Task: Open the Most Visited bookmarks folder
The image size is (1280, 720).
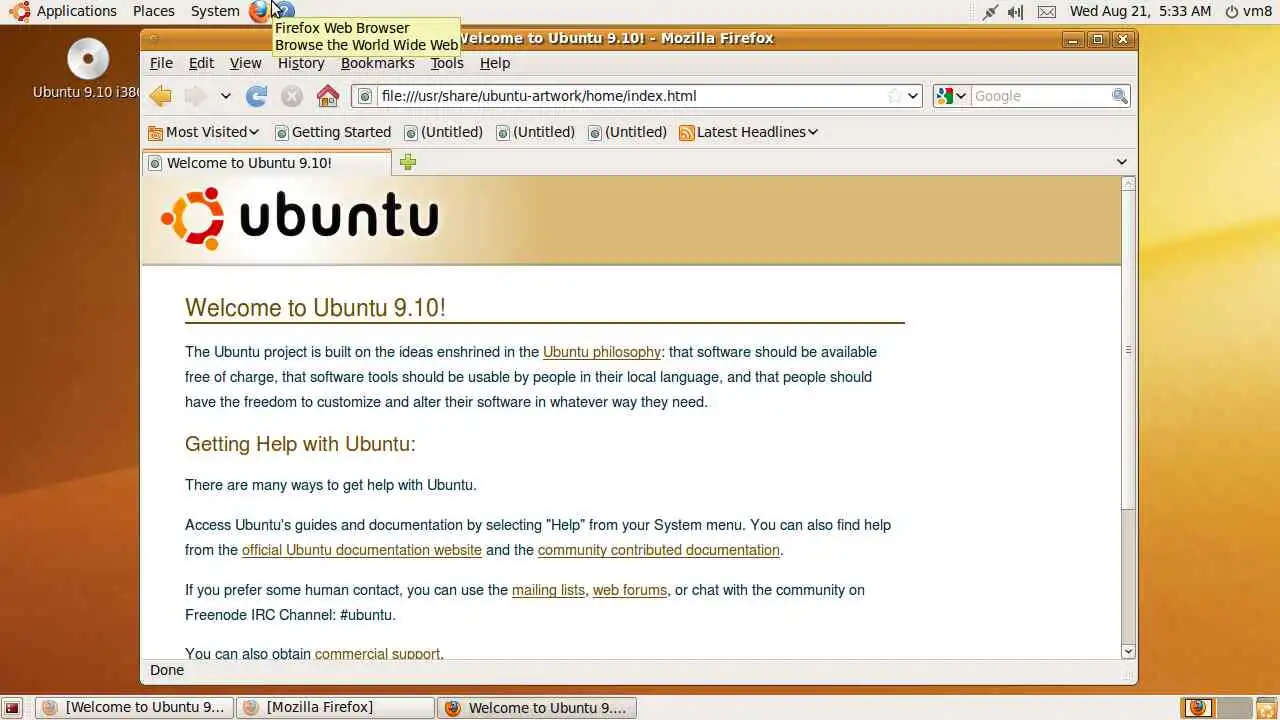Action: pos(204,132)
